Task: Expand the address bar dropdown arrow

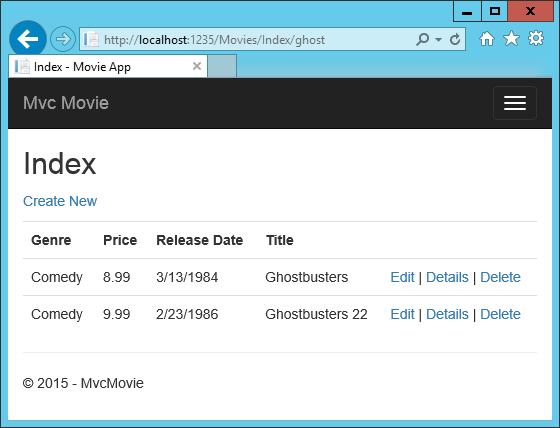Action: point(438,39)
